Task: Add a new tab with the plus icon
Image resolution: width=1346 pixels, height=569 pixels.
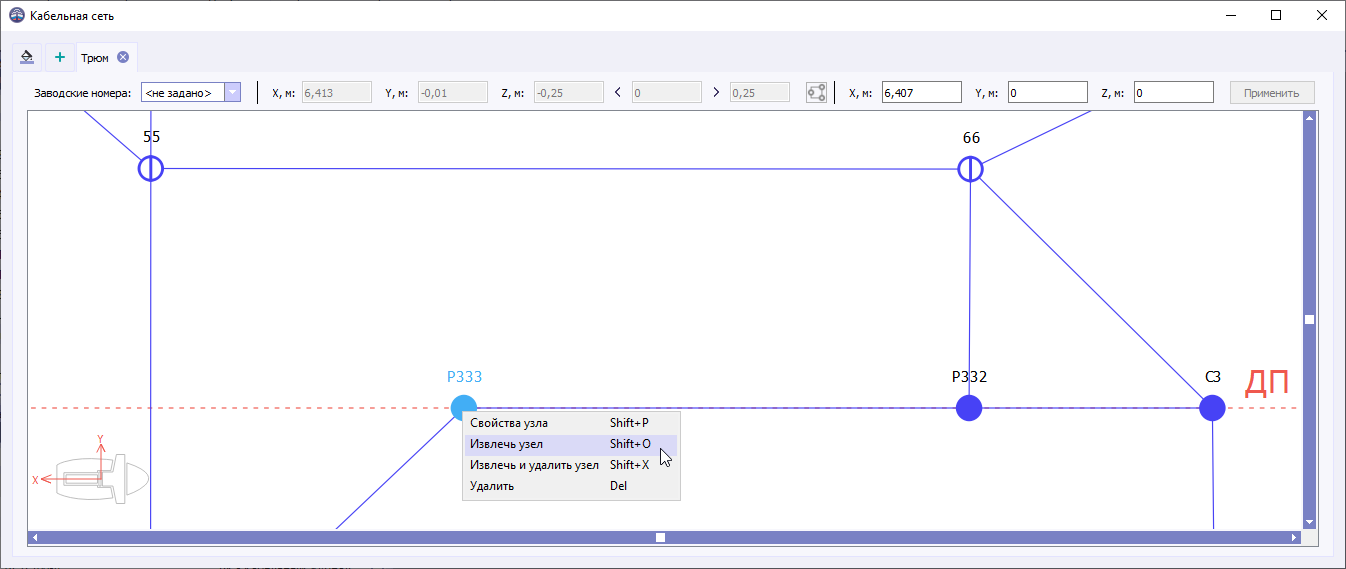Action: point(59,57)
